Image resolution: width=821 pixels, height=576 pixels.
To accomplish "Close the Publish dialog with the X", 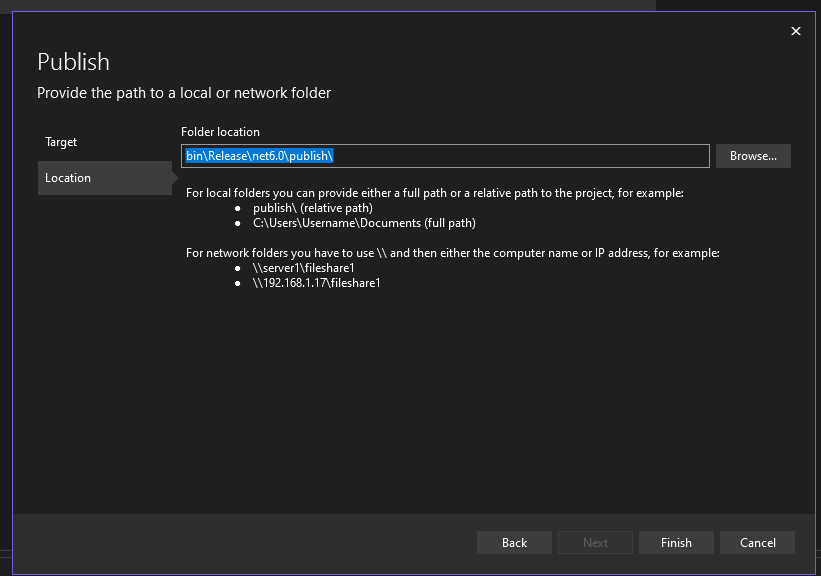I will (796, 31).
